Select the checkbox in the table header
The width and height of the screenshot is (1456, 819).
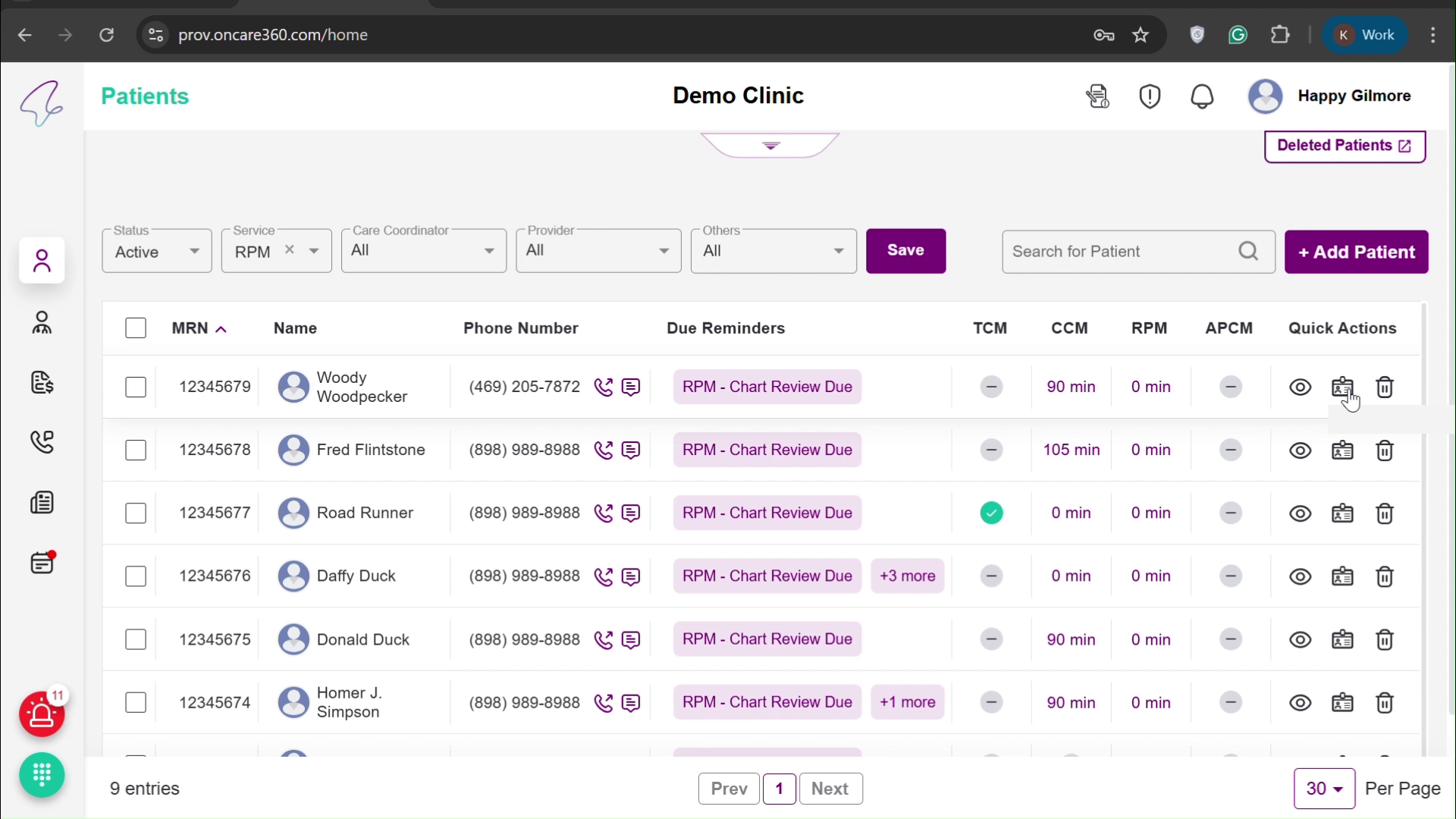[136, 328]
